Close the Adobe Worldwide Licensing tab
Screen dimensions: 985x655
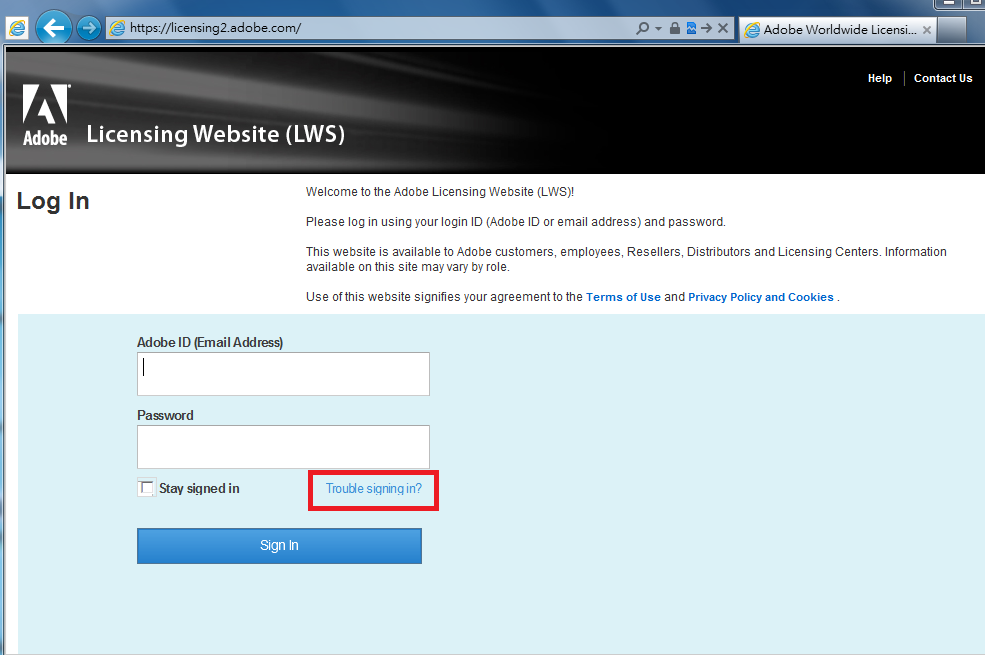(927, 30)
